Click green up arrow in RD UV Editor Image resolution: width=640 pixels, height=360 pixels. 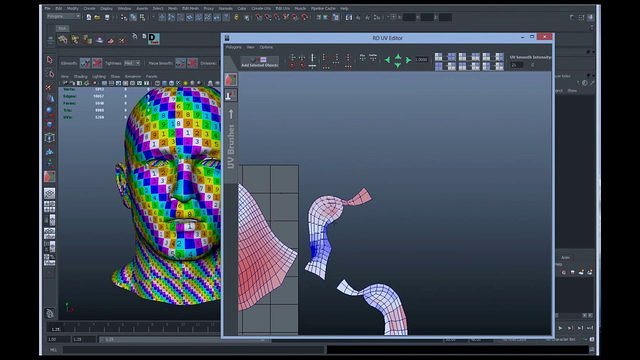pos(398,56)
